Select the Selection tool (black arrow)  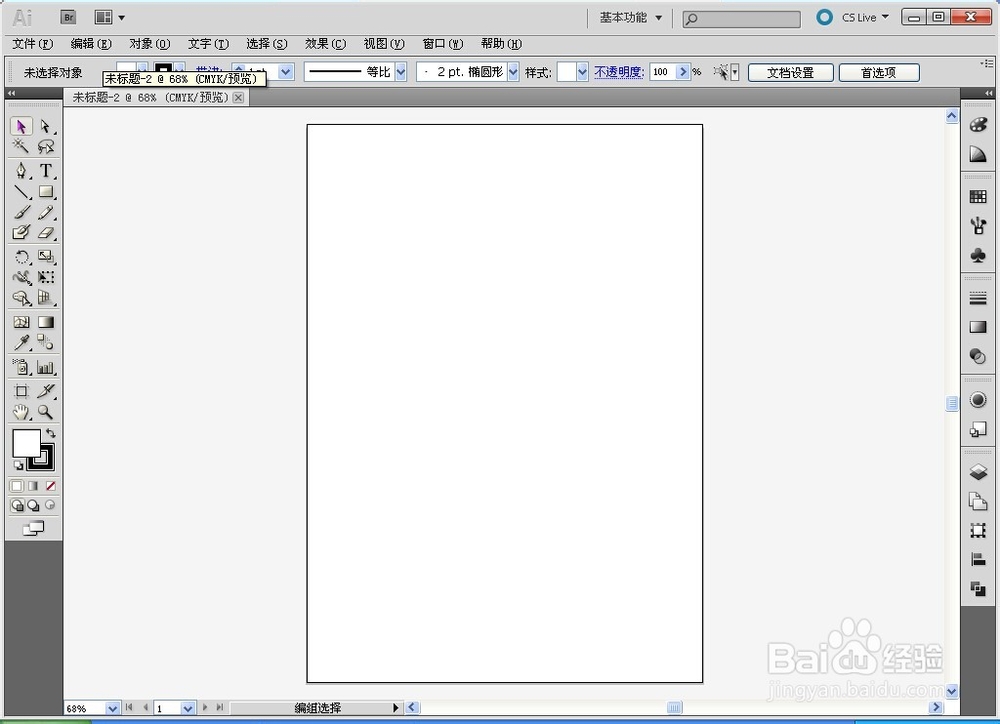(21, 126)
